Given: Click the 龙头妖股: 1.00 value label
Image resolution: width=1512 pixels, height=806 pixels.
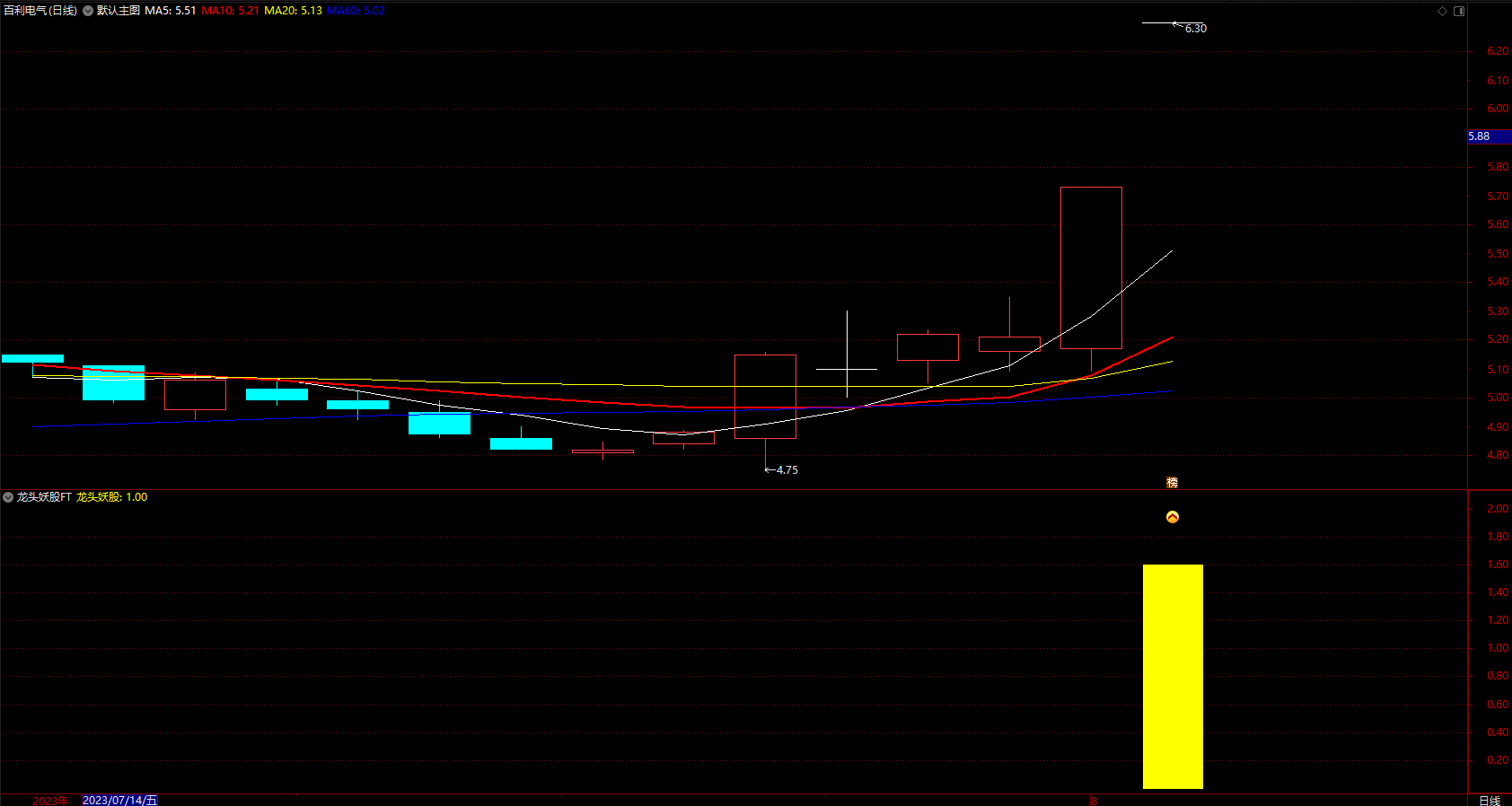Looking at the screenshot, I should point(112,497).
